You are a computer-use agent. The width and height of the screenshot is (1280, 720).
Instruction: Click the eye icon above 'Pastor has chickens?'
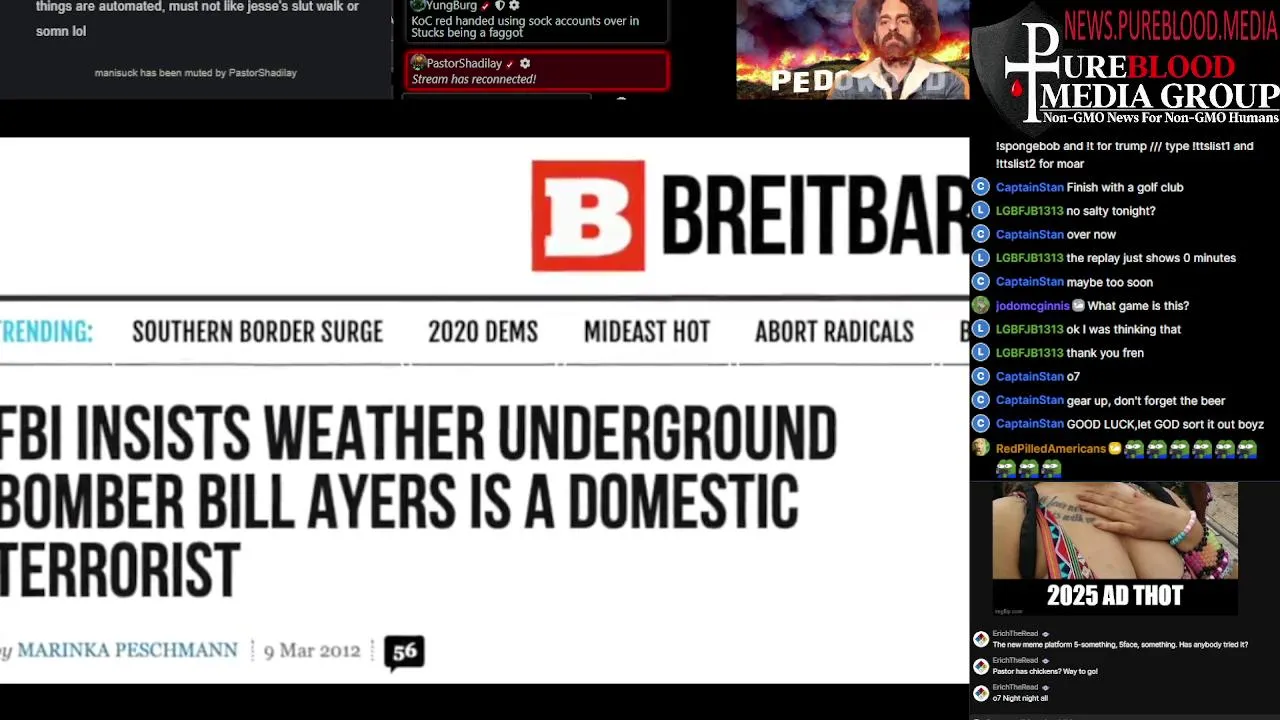1045,661
